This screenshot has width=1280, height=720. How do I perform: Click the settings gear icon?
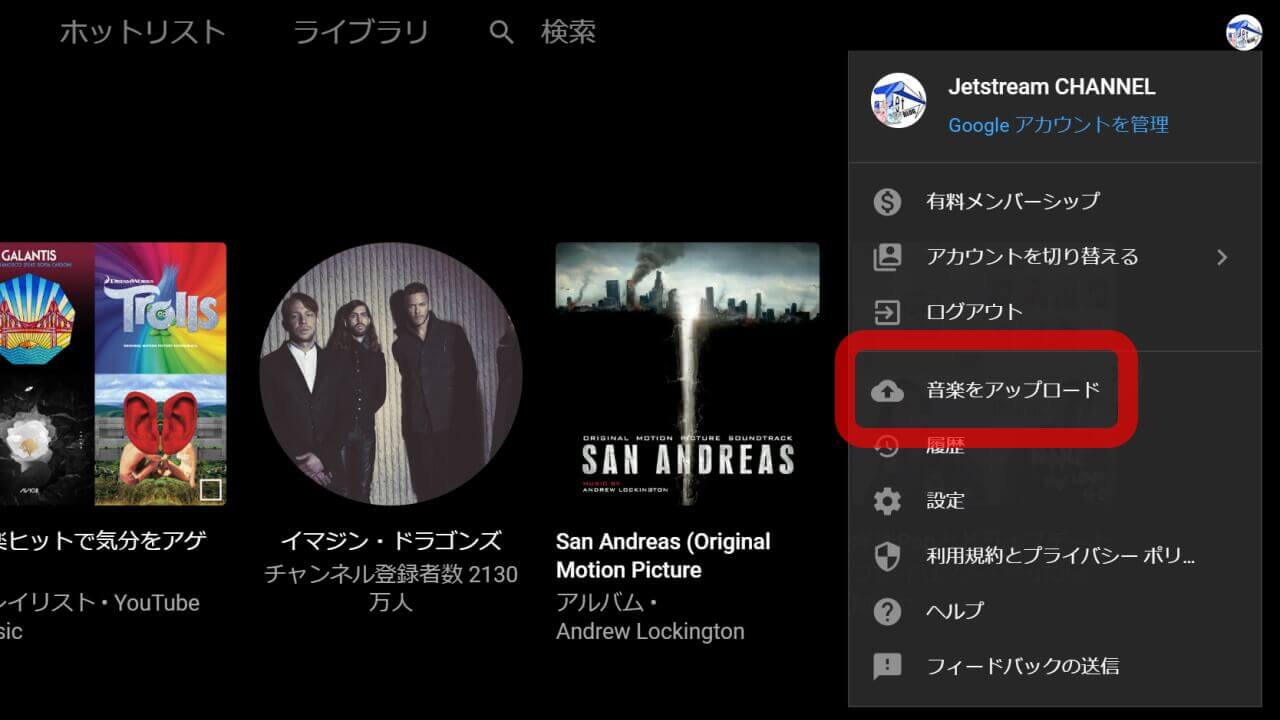tap(887, 501)
